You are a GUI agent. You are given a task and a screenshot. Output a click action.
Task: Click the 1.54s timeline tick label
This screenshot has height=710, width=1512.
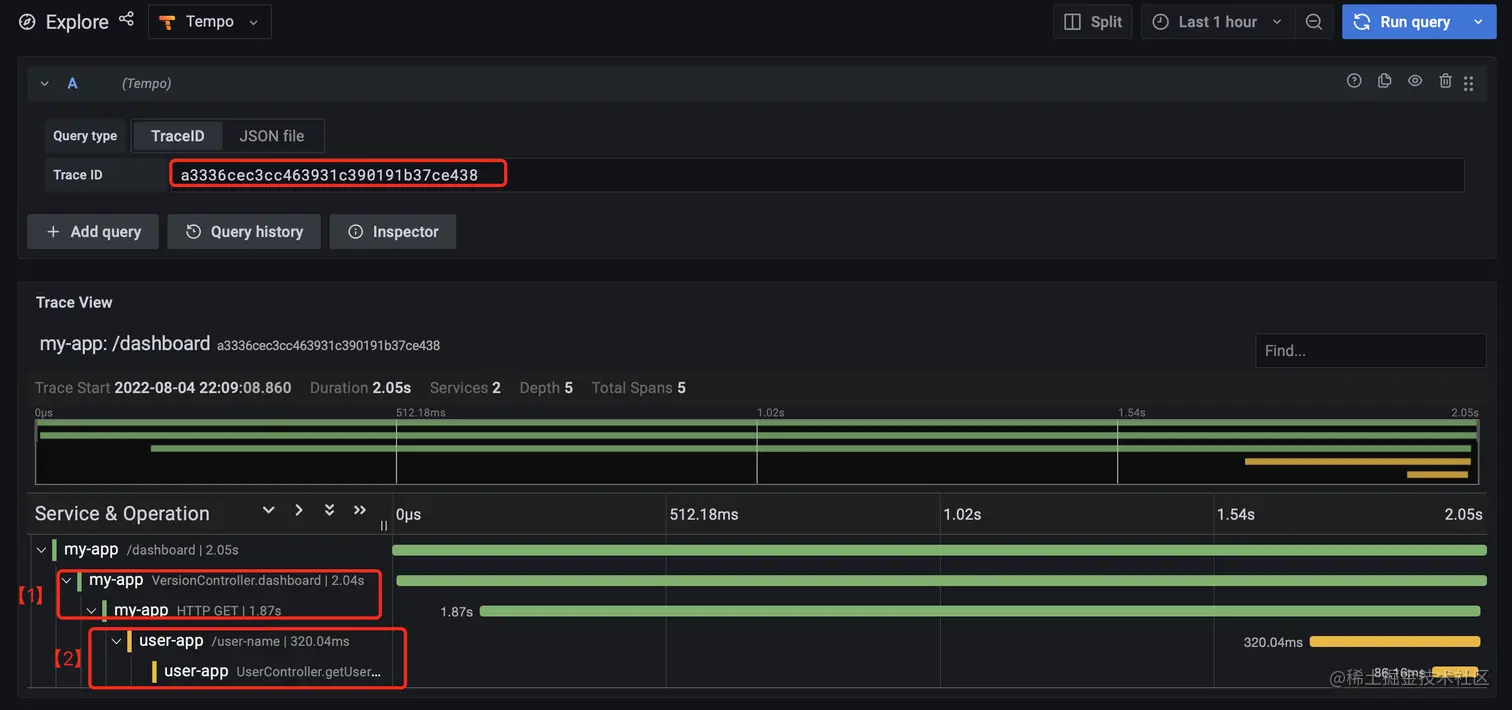[x=1236, y=514]
